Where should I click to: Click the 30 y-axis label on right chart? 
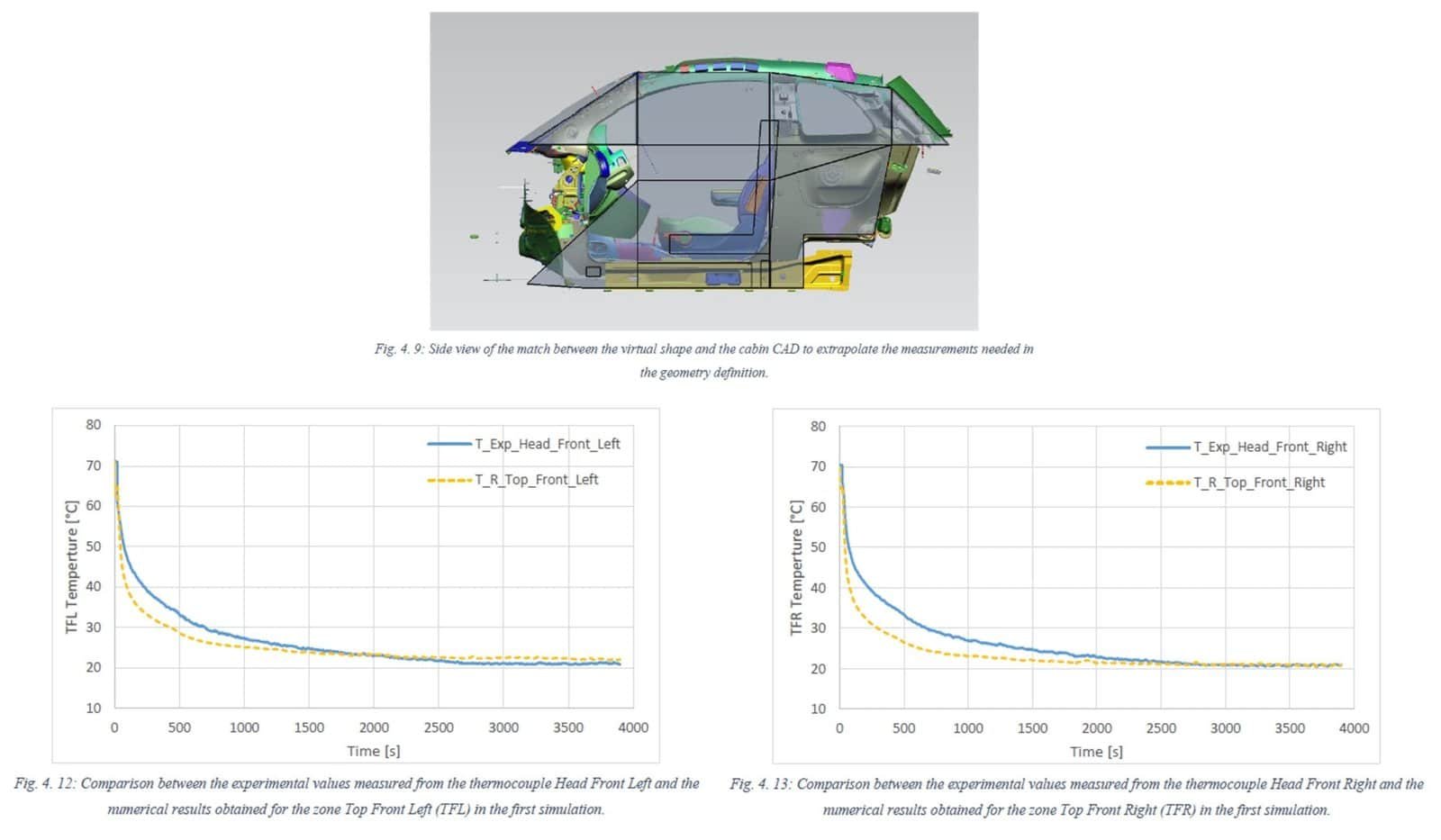pos(818,628)
